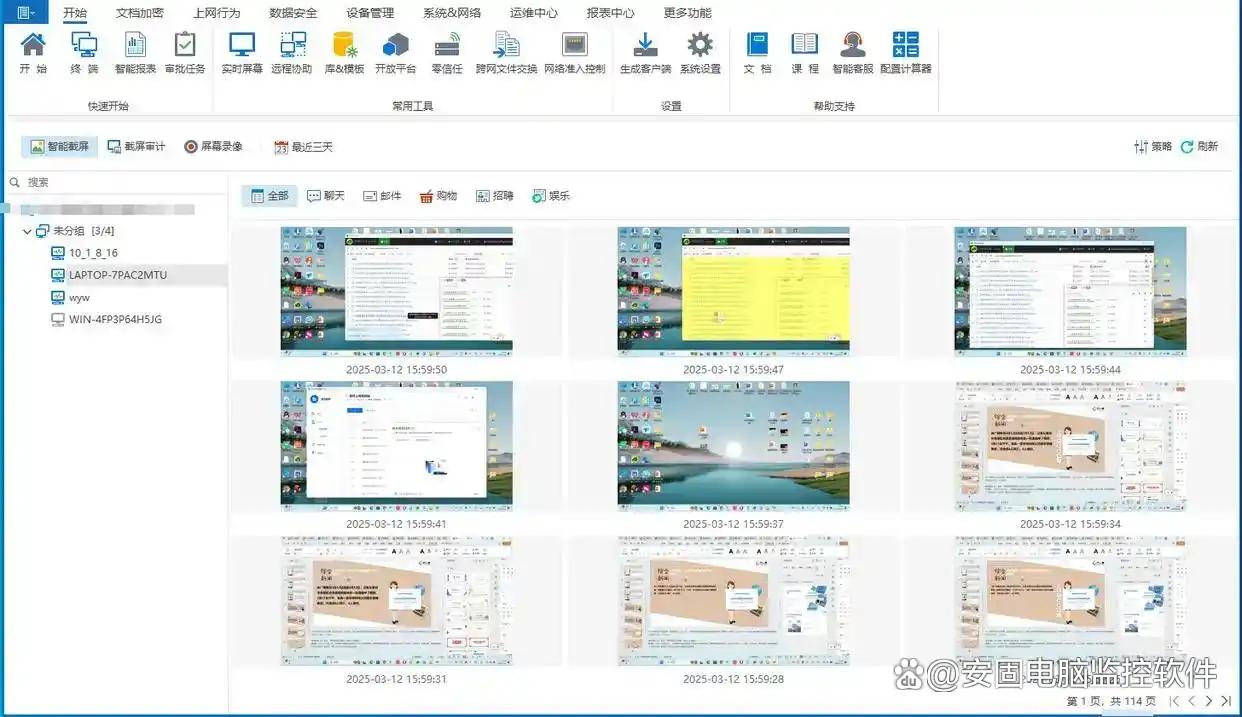Open the 文档 documentation icon

click(x=758, y=53)
